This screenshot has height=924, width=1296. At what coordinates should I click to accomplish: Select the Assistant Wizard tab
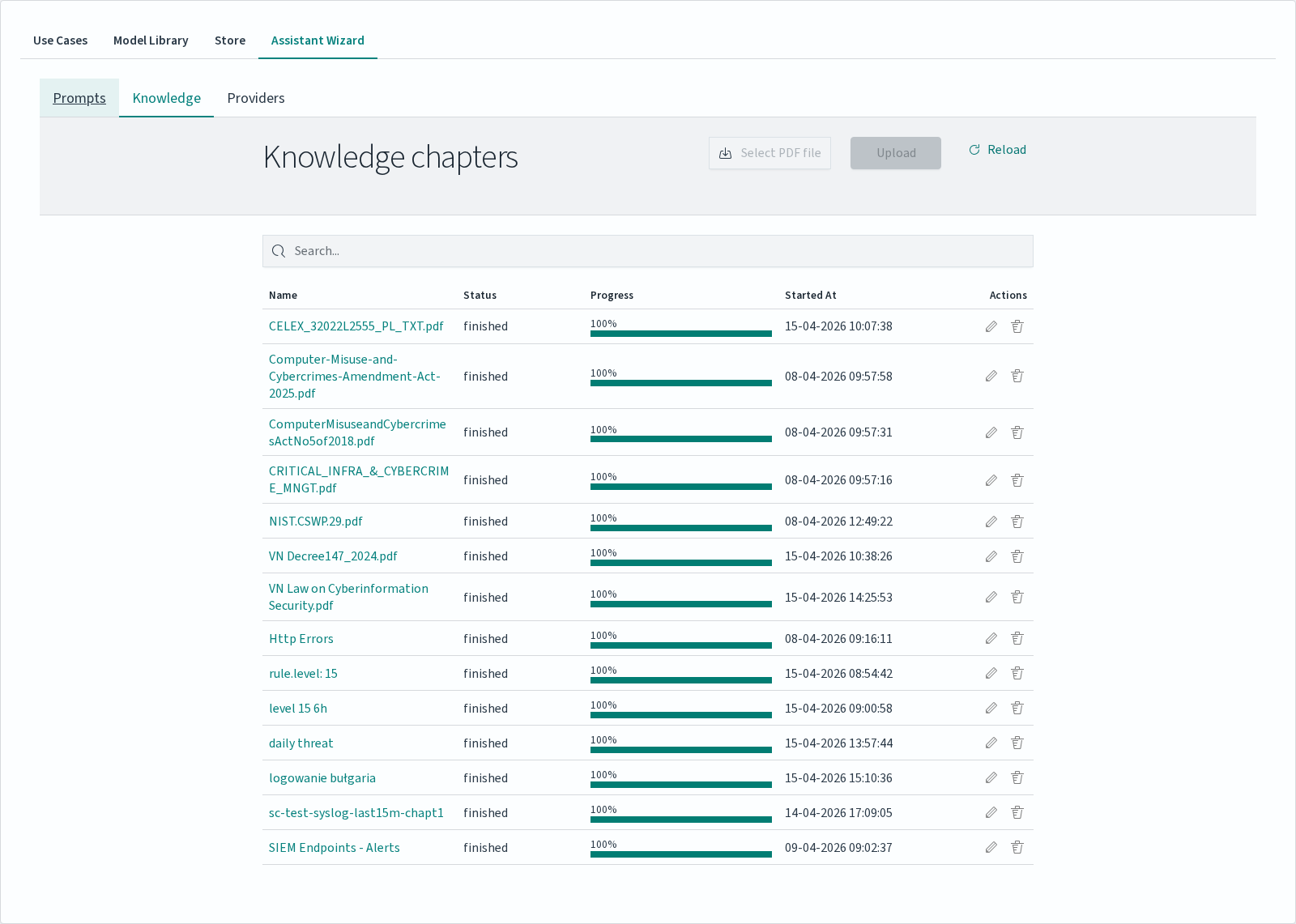[318, 40]
